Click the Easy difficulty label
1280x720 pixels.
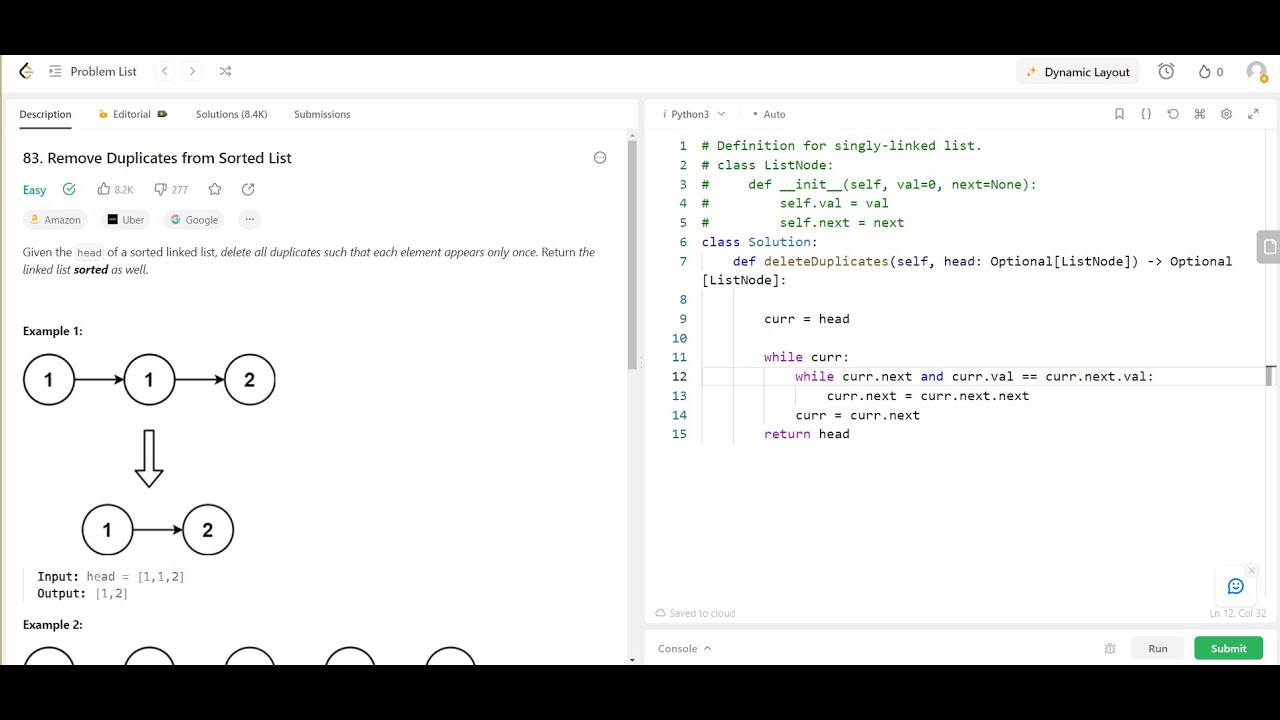pyautogui.click(x=34, y=190)
